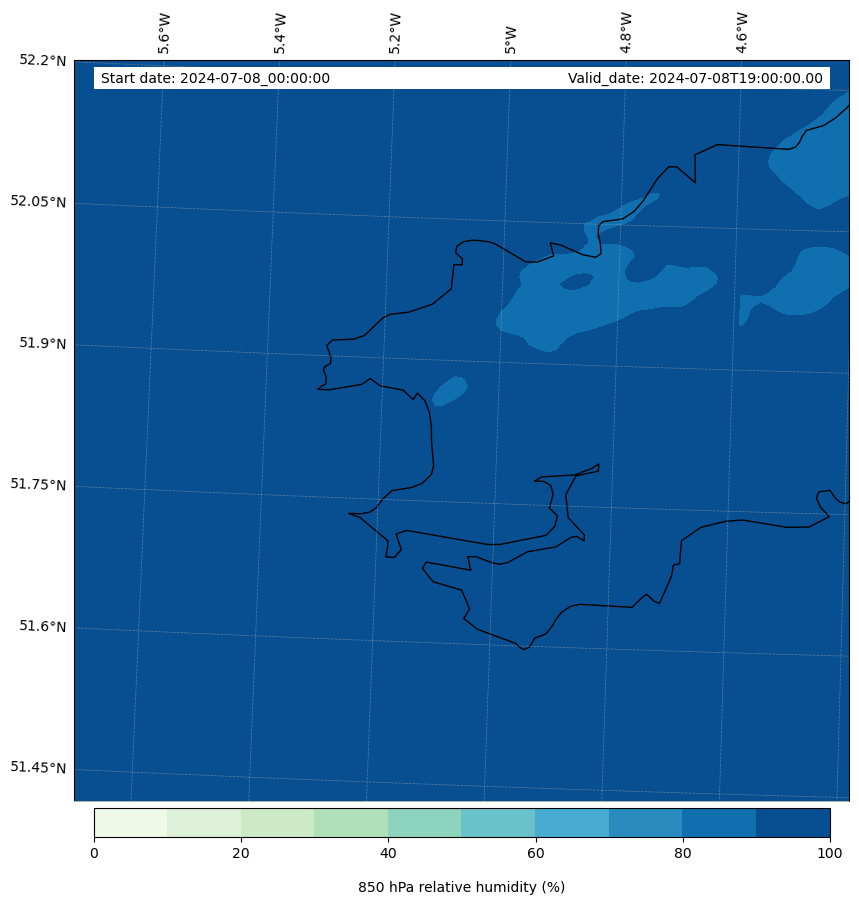The image size is (859, 907).
Task: Click the 4.8°W longitude label
Action: [626, 34]
